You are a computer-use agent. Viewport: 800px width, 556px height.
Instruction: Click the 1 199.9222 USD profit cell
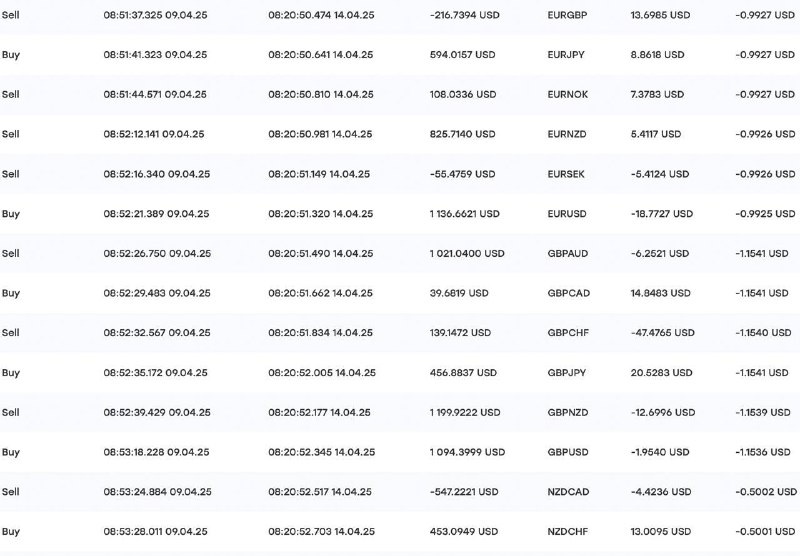[465, 412]
